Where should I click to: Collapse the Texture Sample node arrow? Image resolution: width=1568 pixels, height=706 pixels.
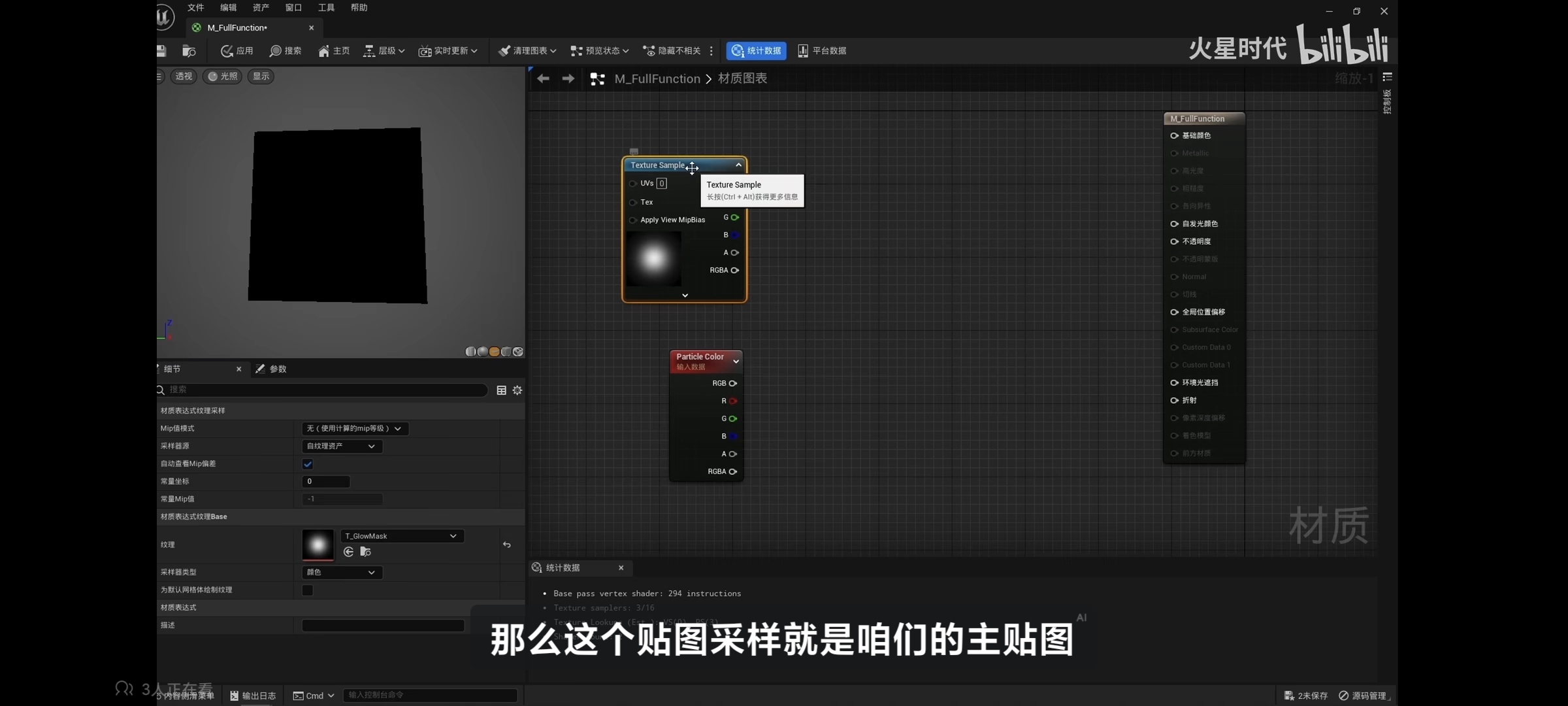click(x=738, y=165)
